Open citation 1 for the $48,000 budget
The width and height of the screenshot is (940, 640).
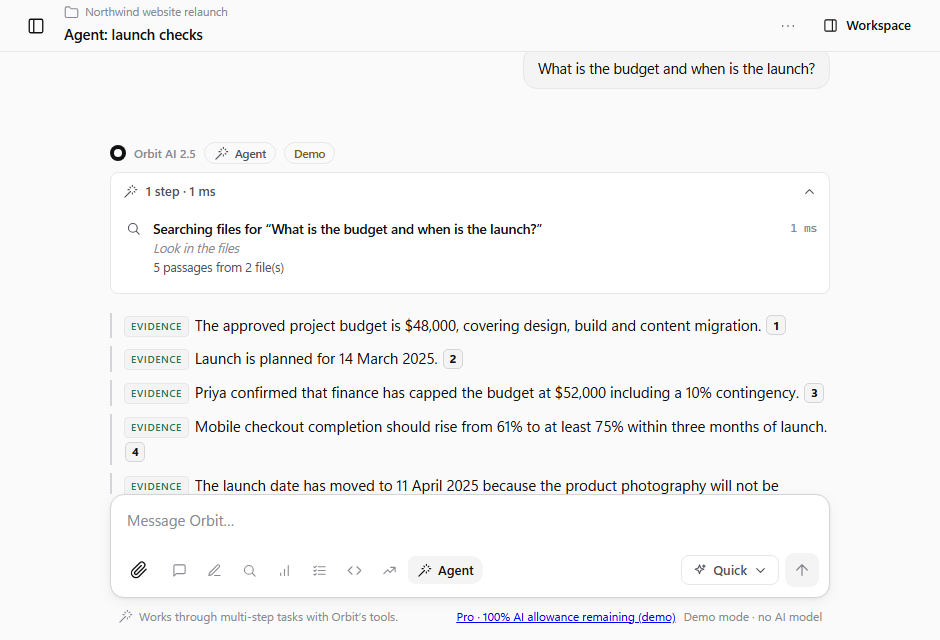tap(776, 326)
